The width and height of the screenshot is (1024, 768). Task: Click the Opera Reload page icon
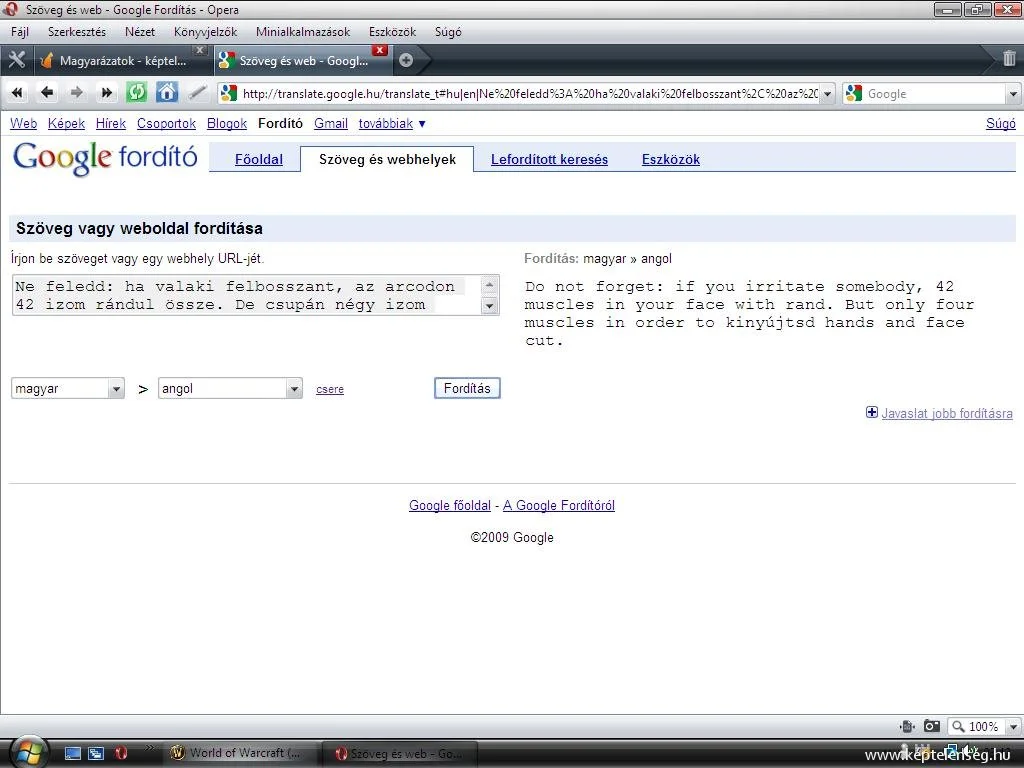[x=136, y=93]
